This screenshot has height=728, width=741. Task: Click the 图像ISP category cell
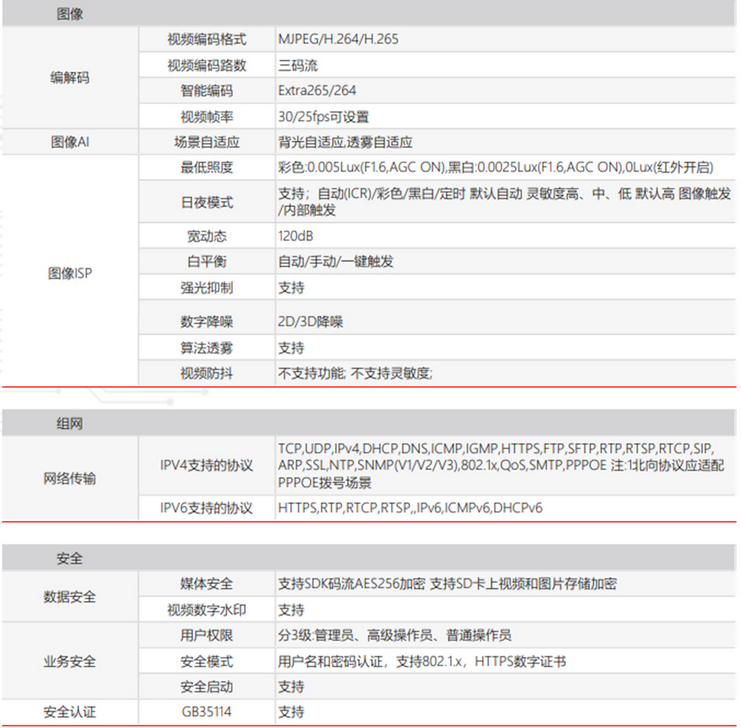tap(69, 272)
